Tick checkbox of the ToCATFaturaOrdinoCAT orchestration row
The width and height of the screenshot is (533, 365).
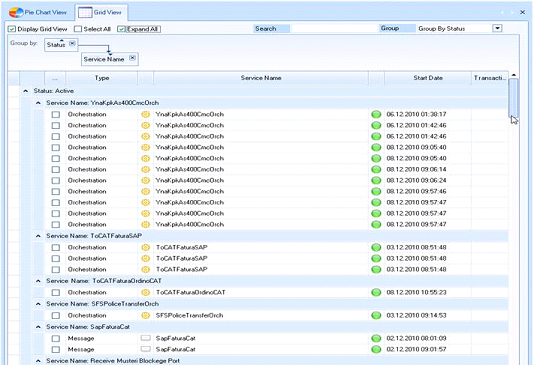56,293
